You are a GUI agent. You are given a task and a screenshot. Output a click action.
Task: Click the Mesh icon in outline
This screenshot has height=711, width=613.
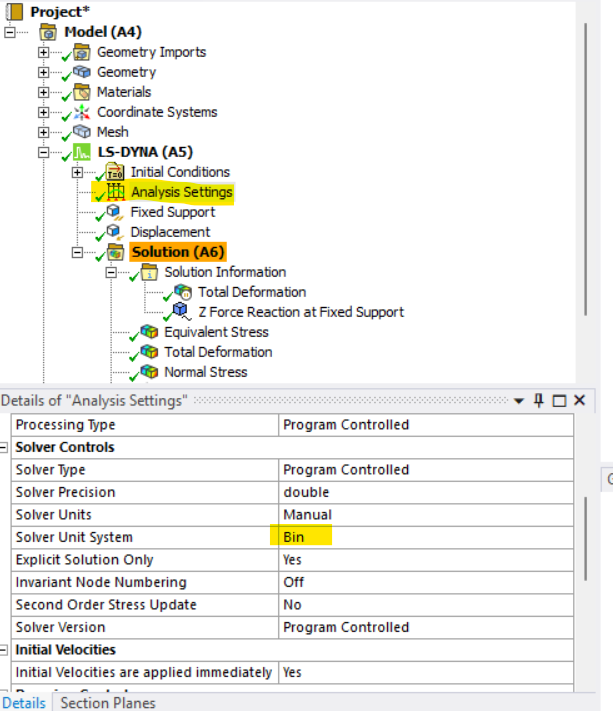[82, 132]
